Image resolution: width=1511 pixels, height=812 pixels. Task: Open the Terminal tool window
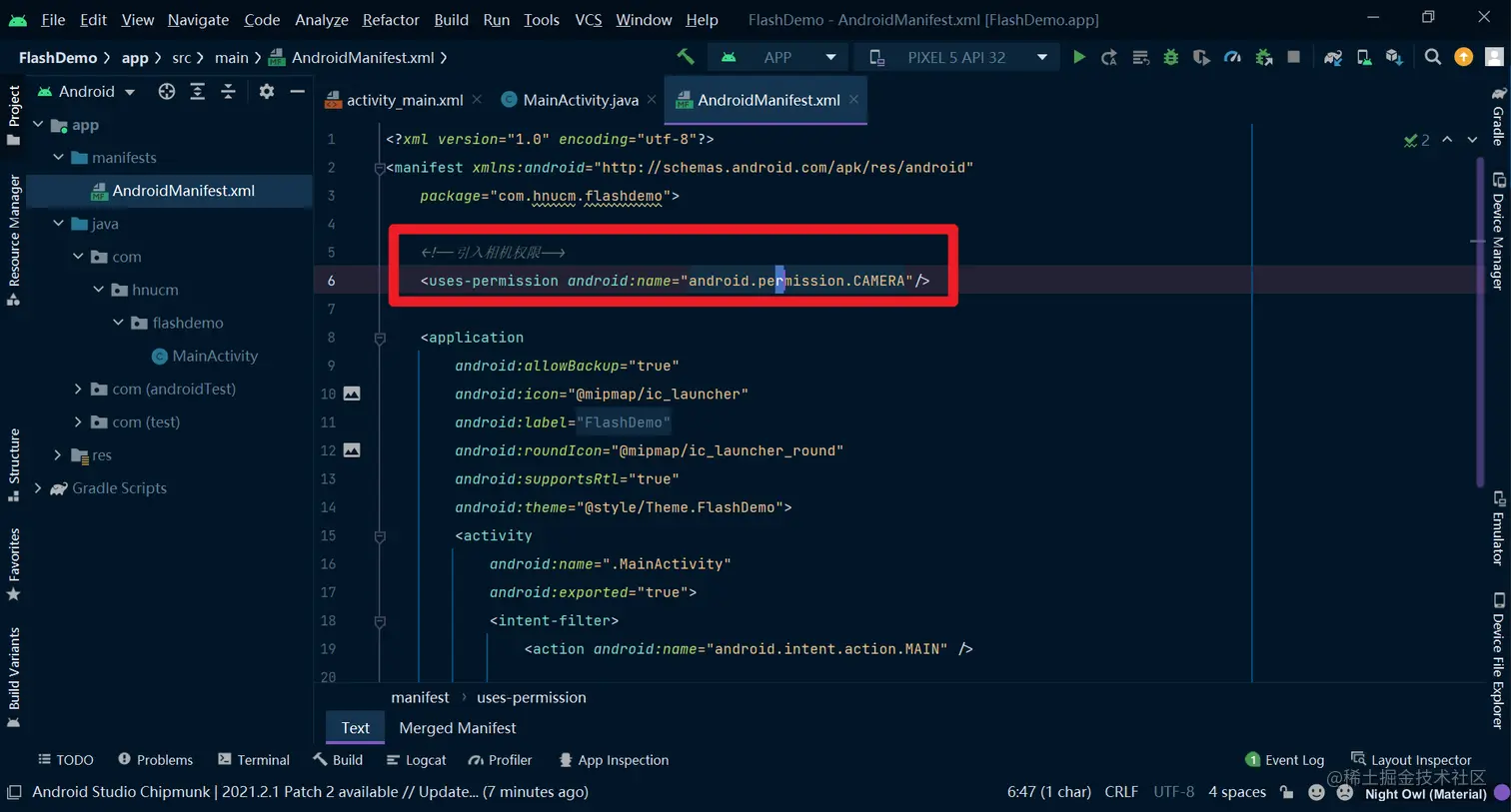[254, 760]
